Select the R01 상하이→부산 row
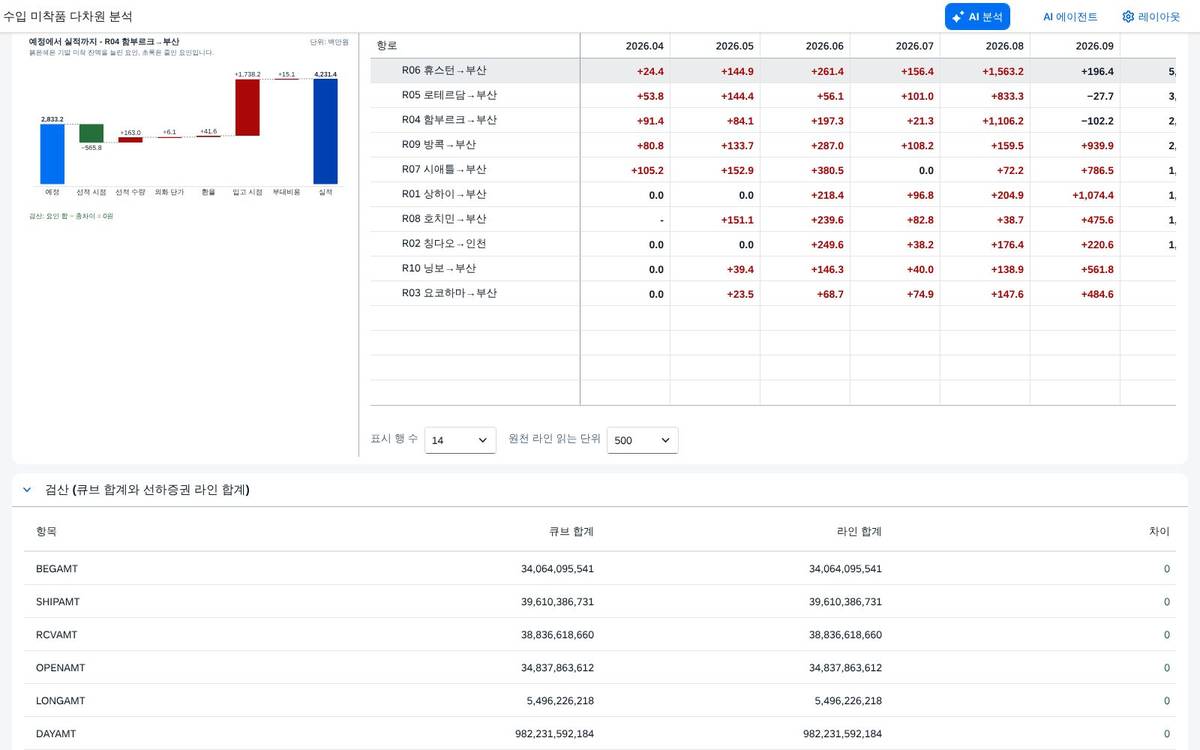 click(x=773, y=195)
